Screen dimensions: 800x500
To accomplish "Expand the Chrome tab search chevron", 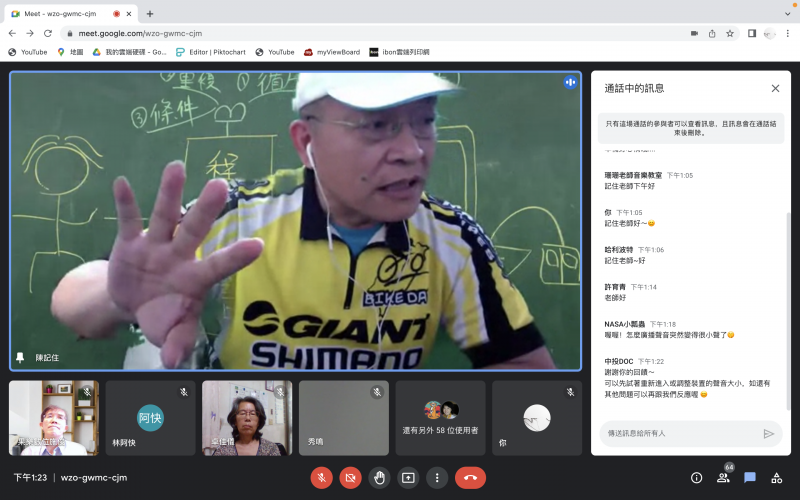I will coord(787,14).
